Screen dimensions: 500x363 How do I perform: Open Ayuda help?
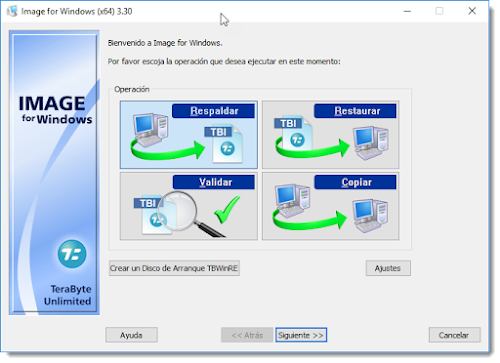pos(131,335)
